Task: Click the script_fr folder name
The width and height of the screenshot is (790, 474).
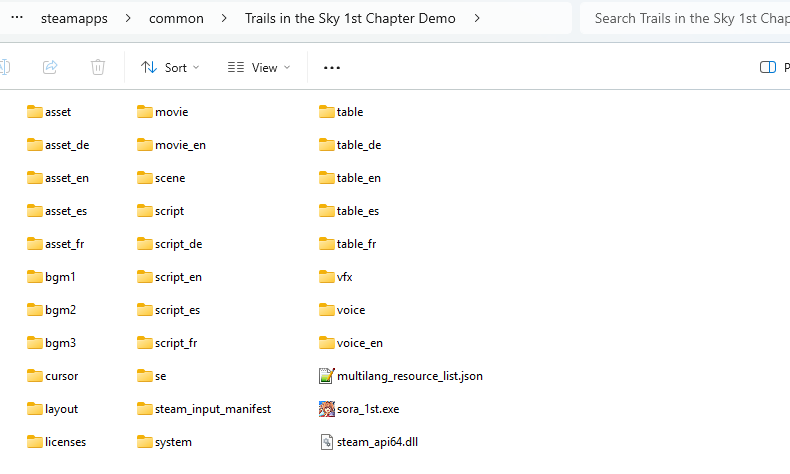Action: (x=176, y=344)
